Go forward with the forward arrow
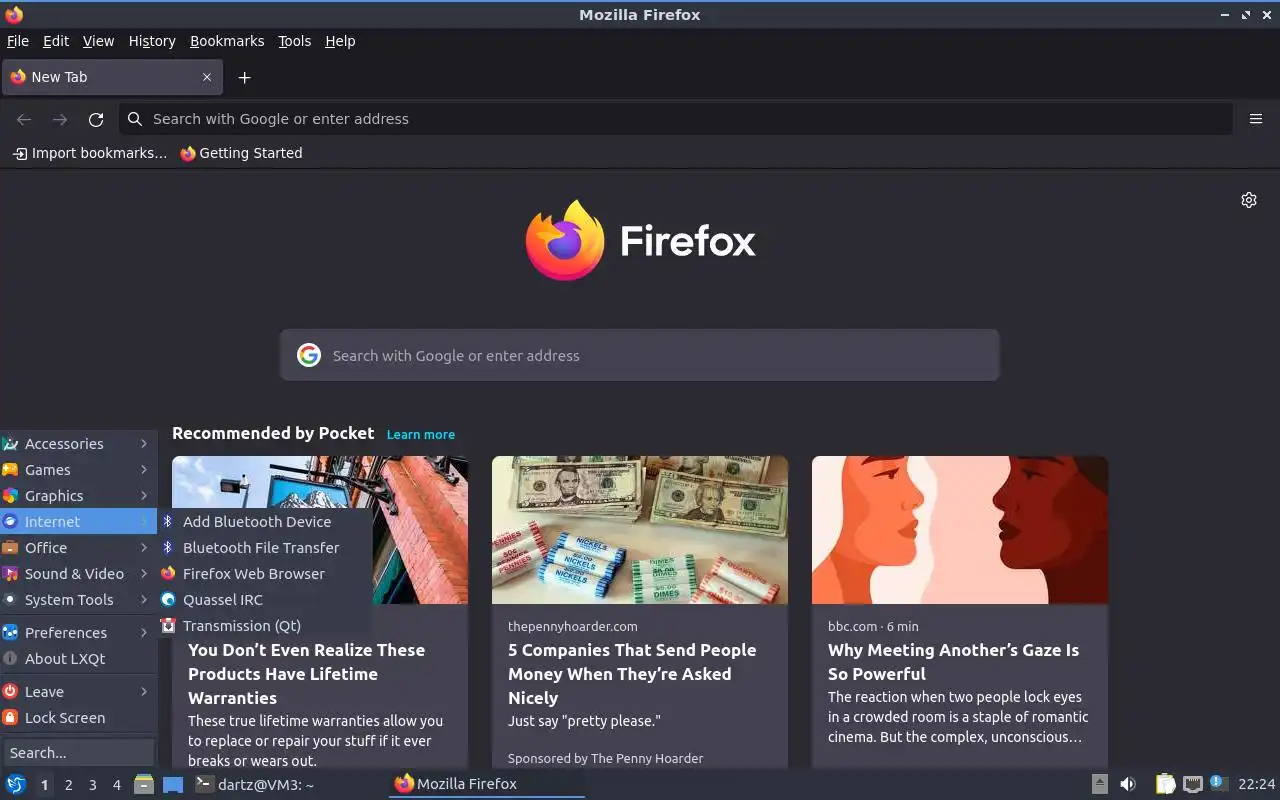 (60, 119)
